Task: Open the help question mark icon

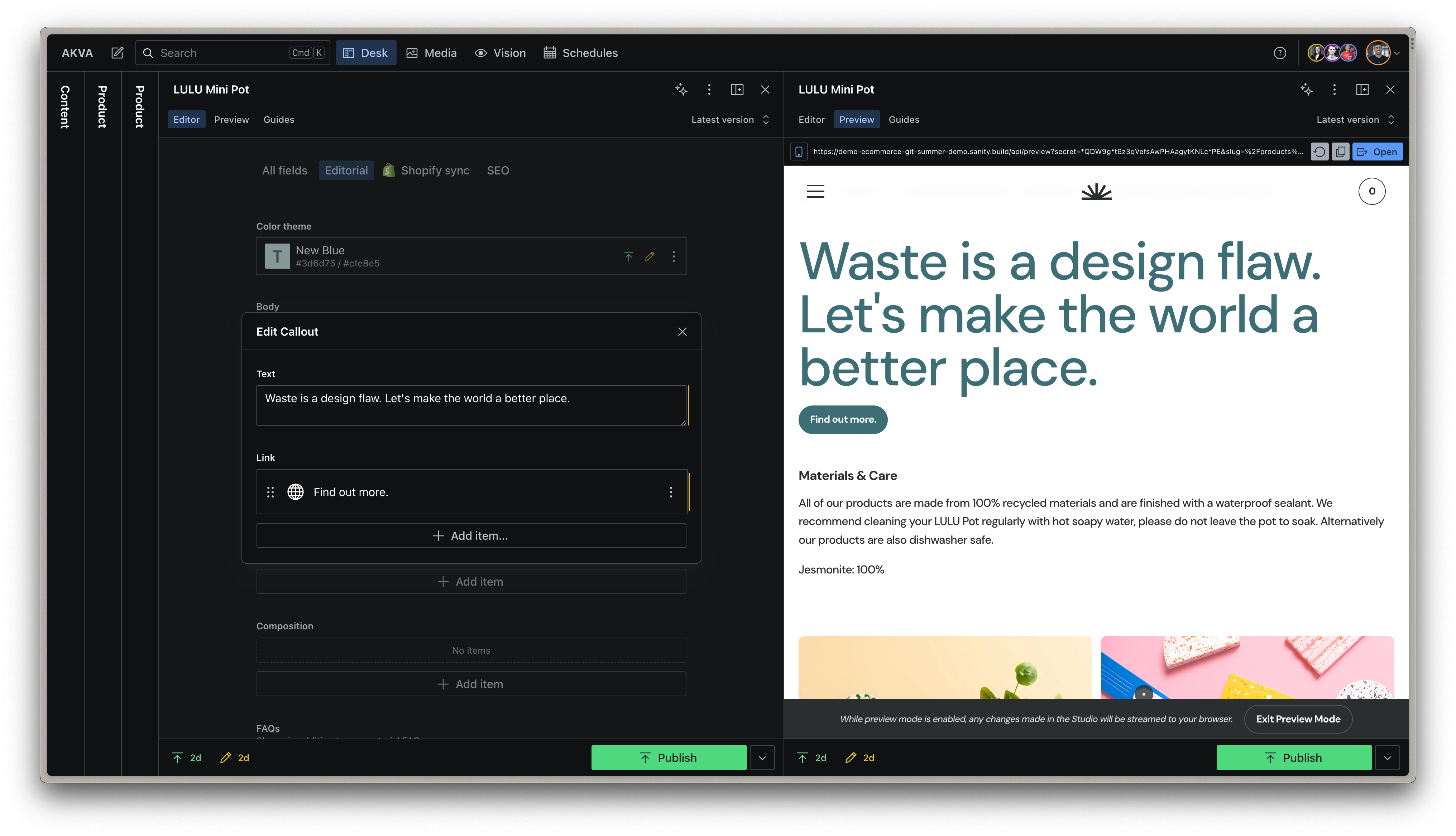Action: (x=1279, y=53)
